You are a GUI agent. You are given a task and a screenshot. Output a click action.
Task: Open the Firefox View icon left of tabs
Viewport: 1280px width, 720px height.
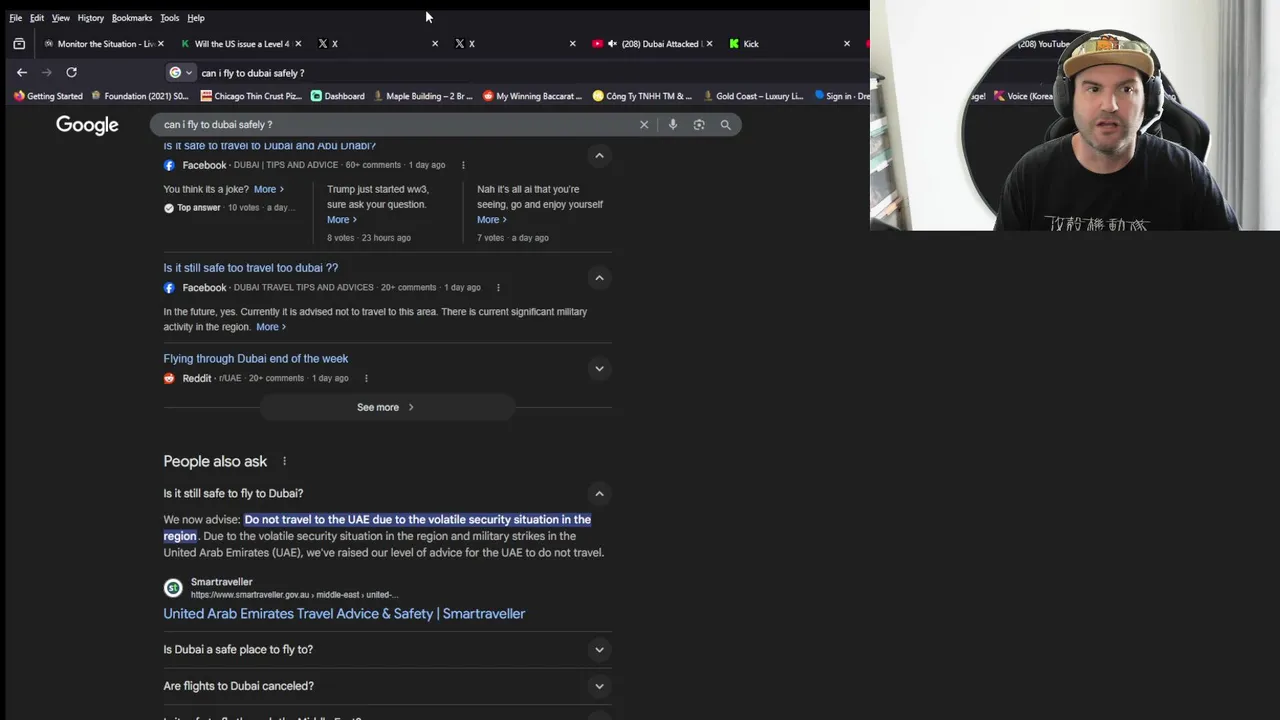tap(19, 44)
